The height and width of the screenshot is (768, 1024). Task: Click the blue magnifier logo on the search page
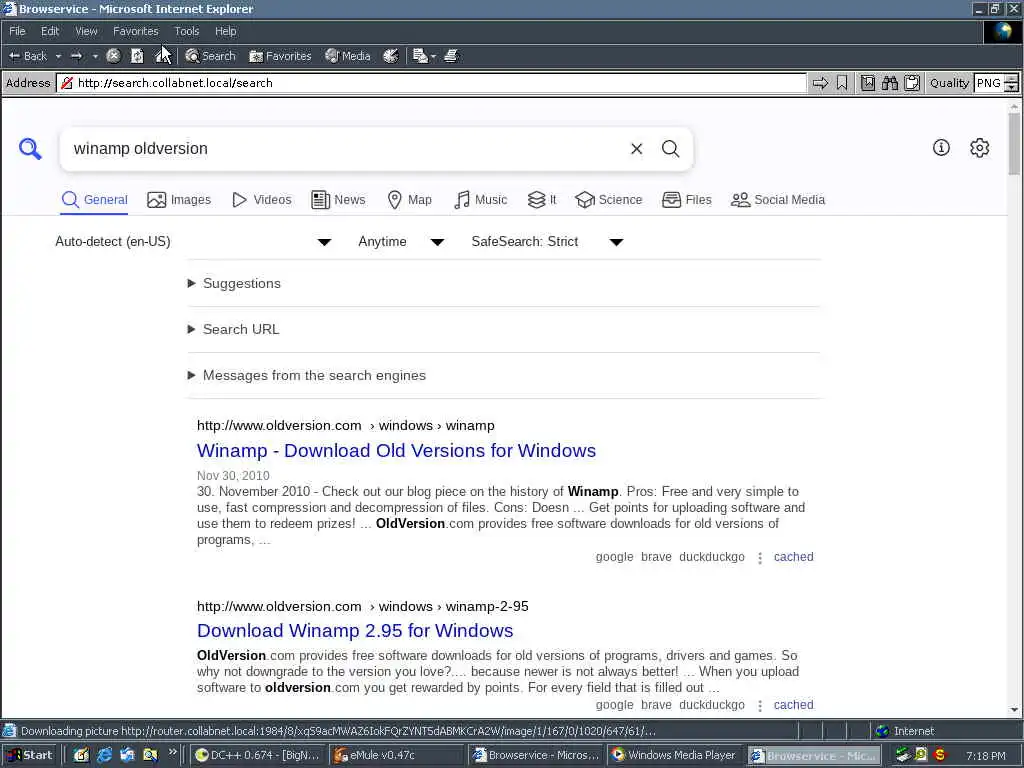pyautogui.click(x=30, y=149)
